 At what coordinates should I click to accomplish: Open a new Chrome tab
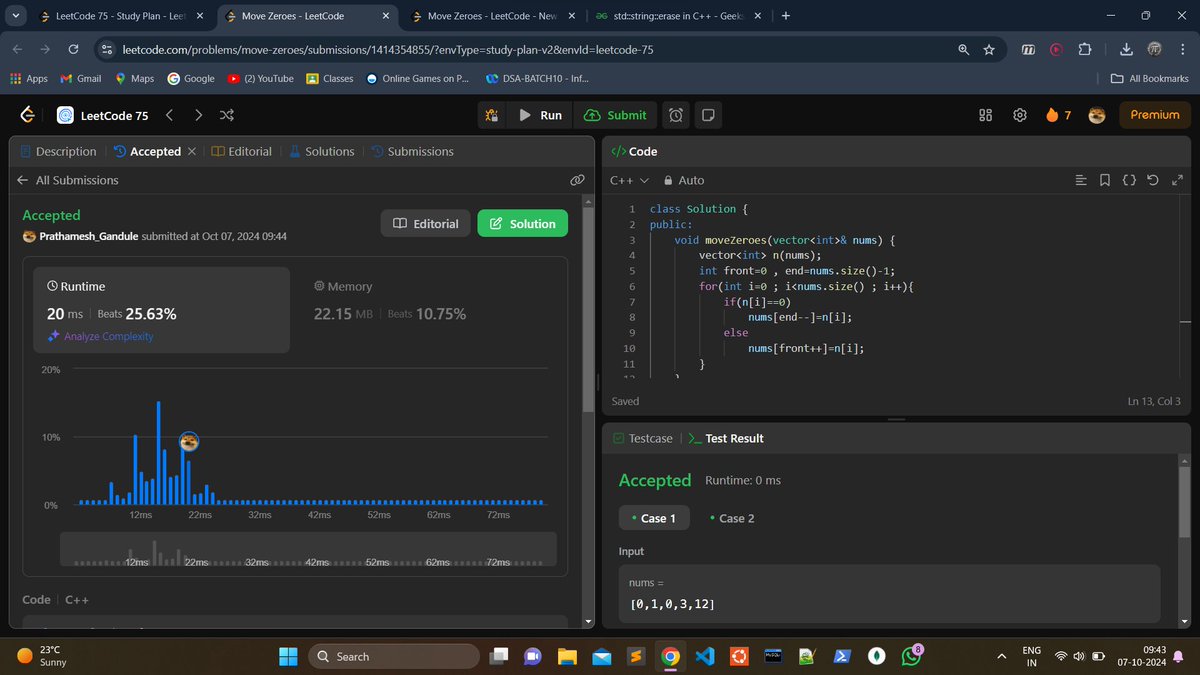tap(785, 16)
